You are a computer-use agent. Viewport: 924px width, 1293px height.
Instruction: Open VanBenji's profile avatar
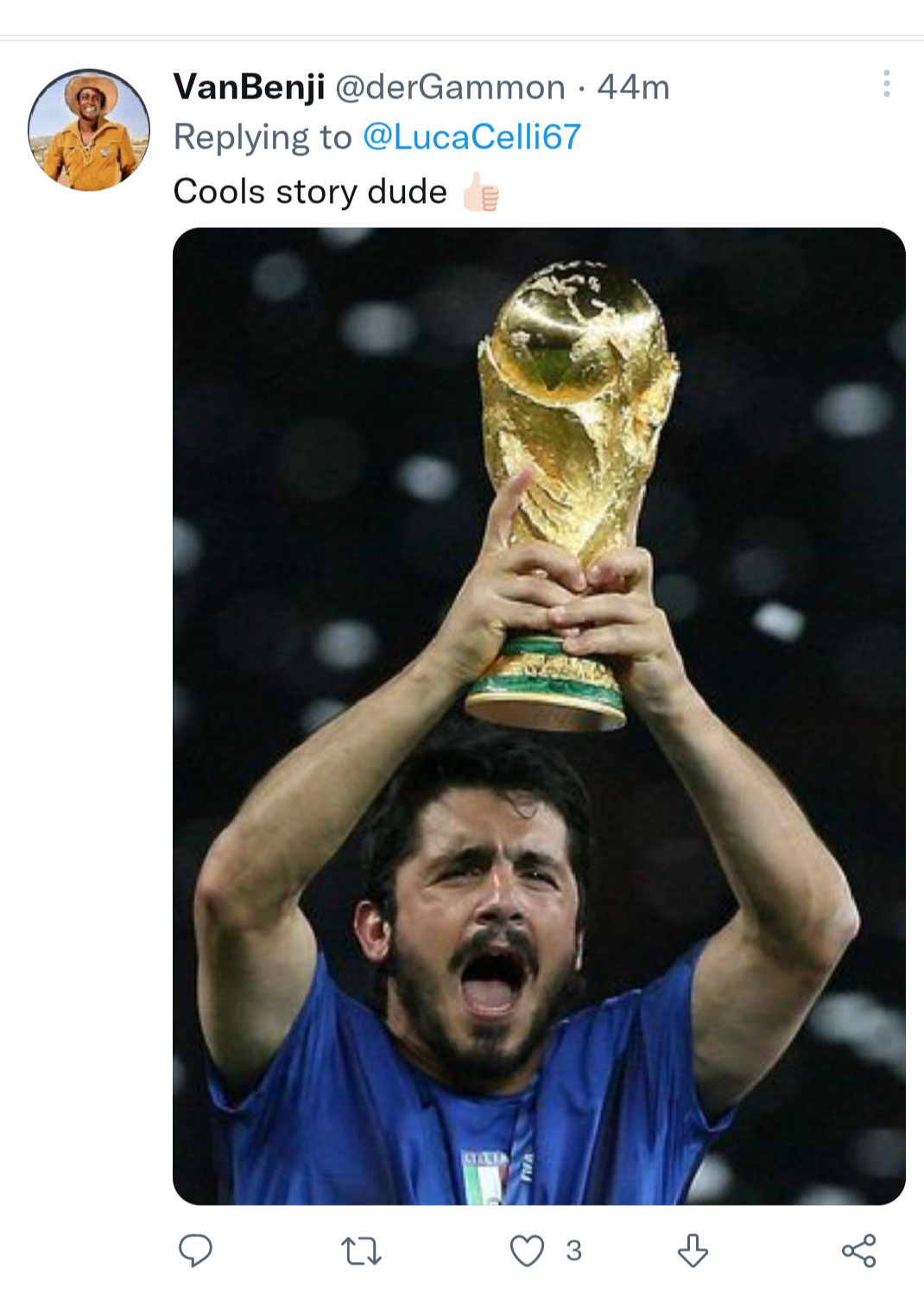tap(89, 130)
